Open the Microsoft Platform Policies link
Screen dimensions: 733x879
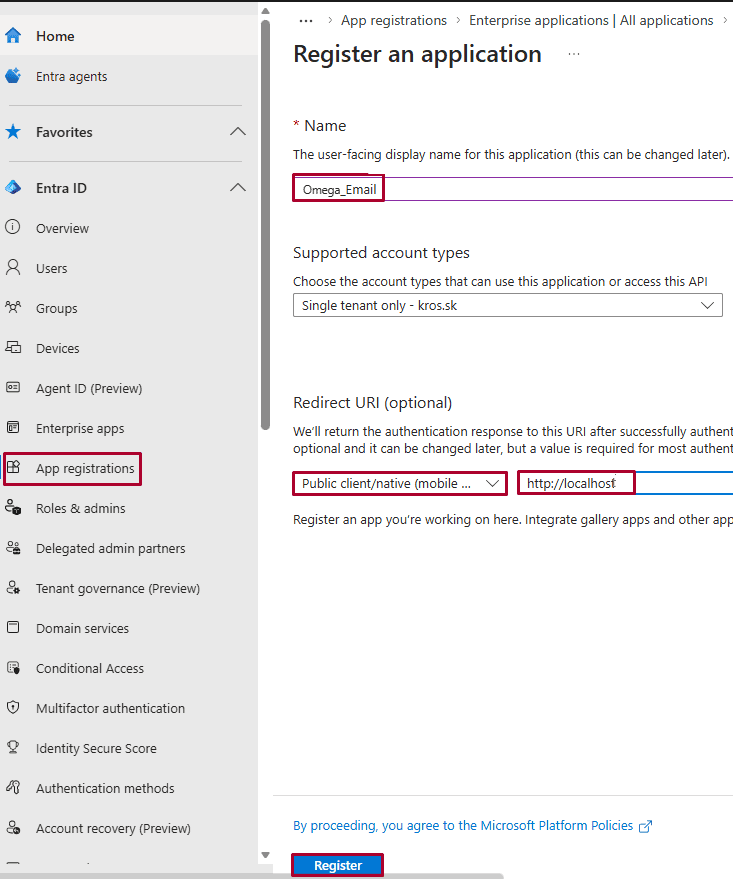pyautogui.click(x=463, y=826)
